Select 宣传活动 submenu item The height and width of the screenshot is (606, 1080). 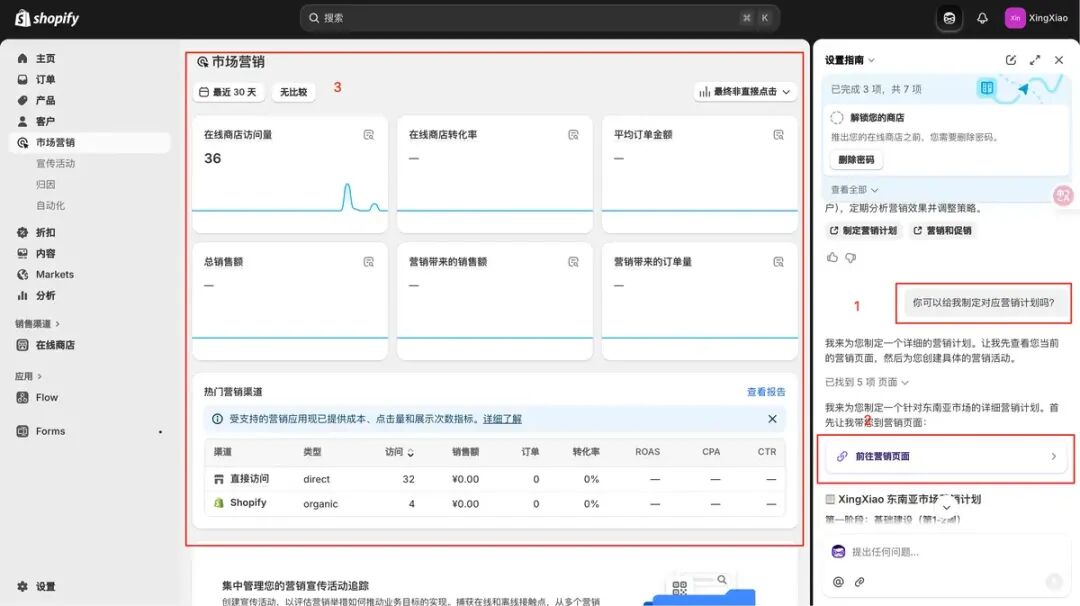point(56,163)
